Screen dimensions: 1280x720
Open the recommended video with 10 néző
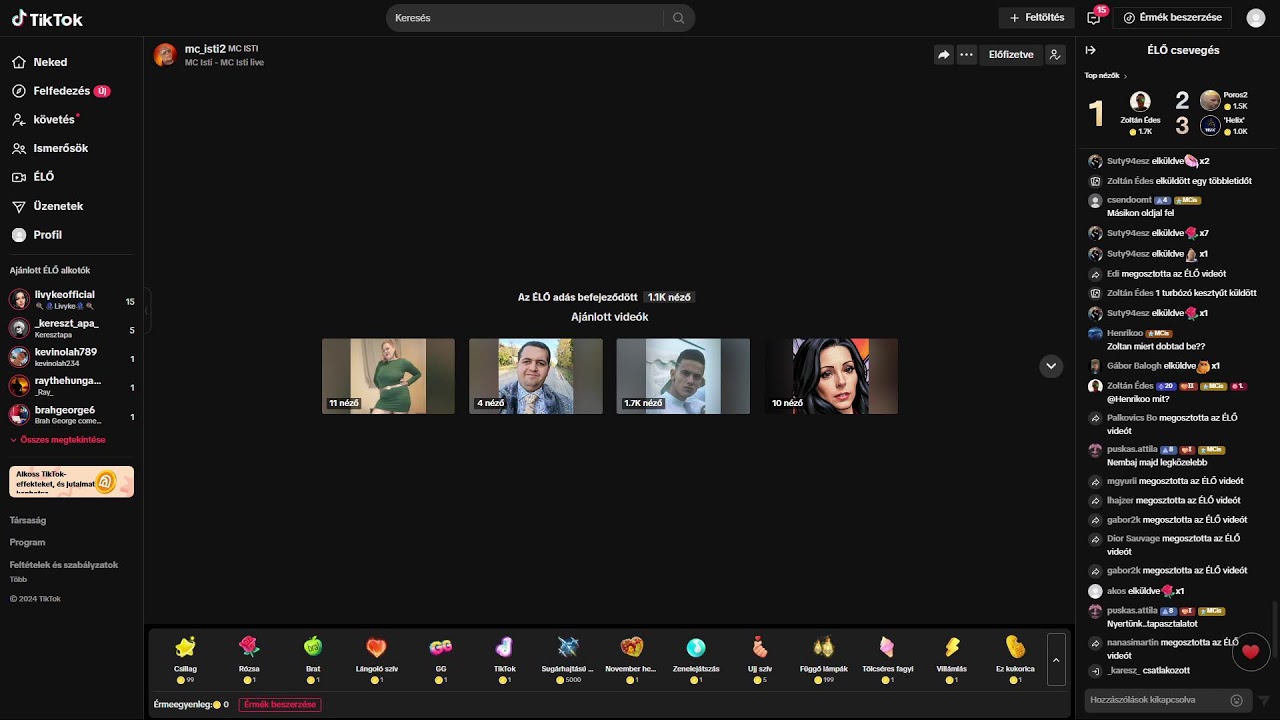pos(831,376)
